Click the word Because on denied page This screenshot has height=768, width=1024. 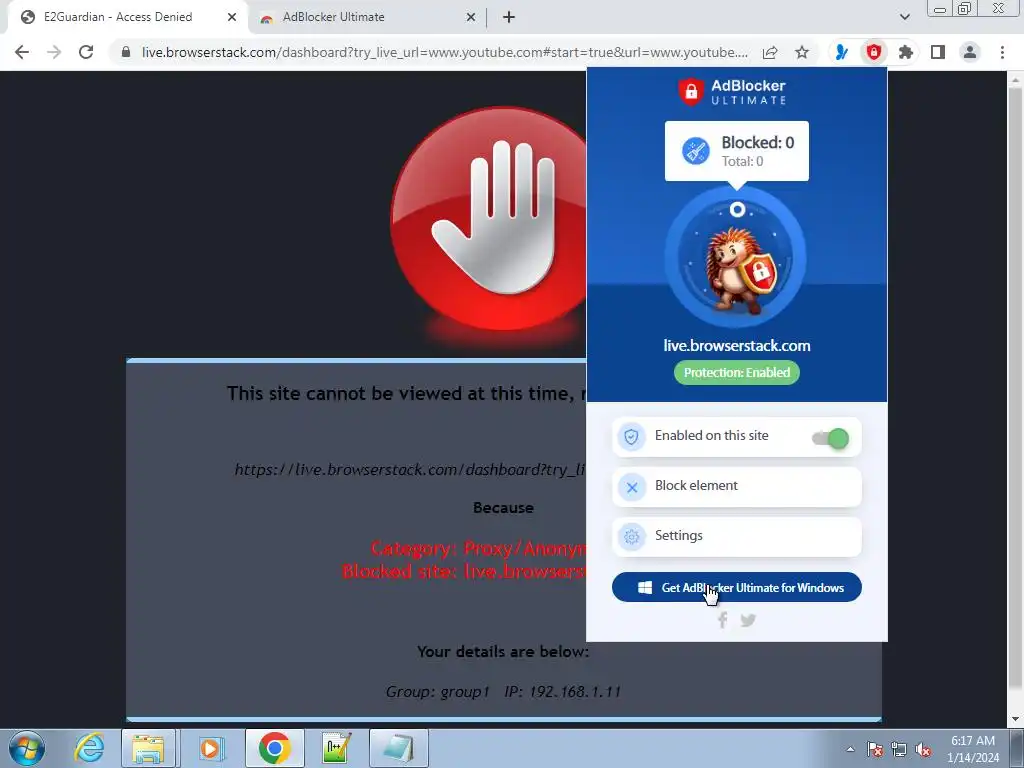pyautogui.click(x=503, y=507)
